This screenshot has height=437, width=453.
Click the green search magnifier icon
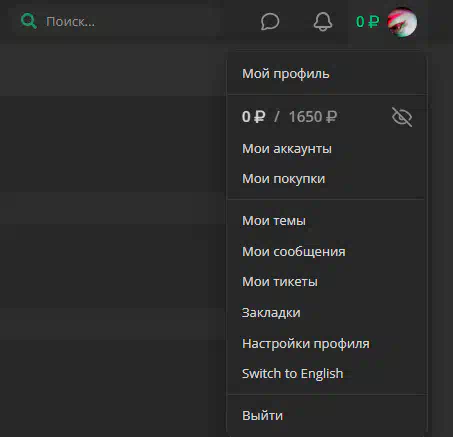pyautogui.click(x=29, y=21)
